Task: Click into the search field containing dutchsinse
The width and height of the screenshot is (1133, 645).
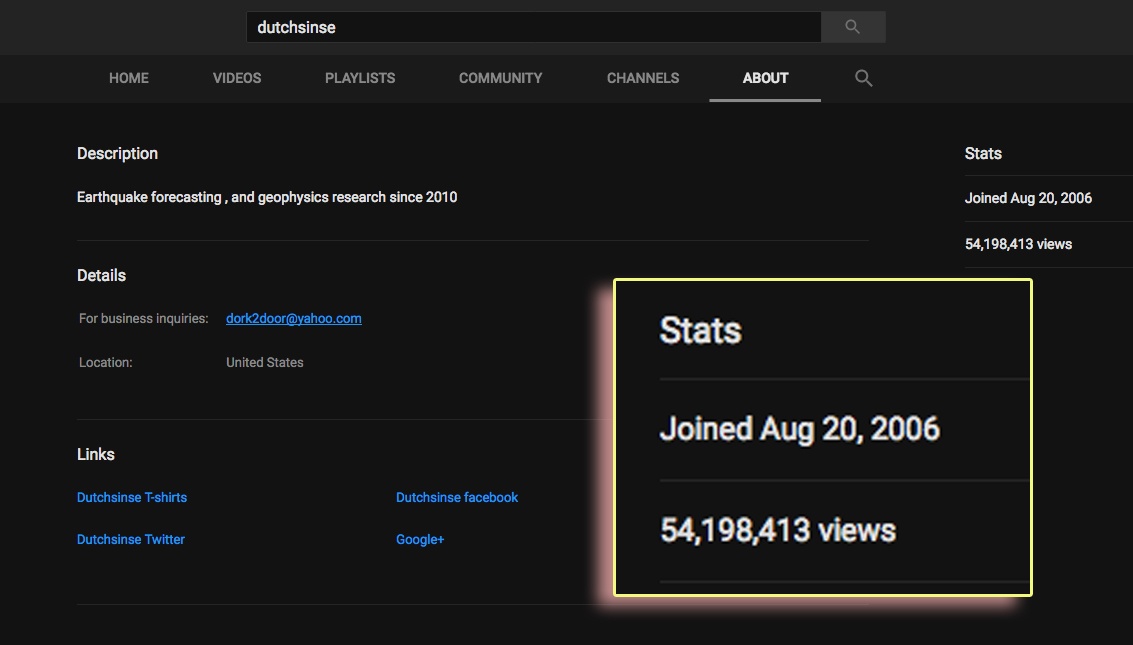Action: (533, 27)
